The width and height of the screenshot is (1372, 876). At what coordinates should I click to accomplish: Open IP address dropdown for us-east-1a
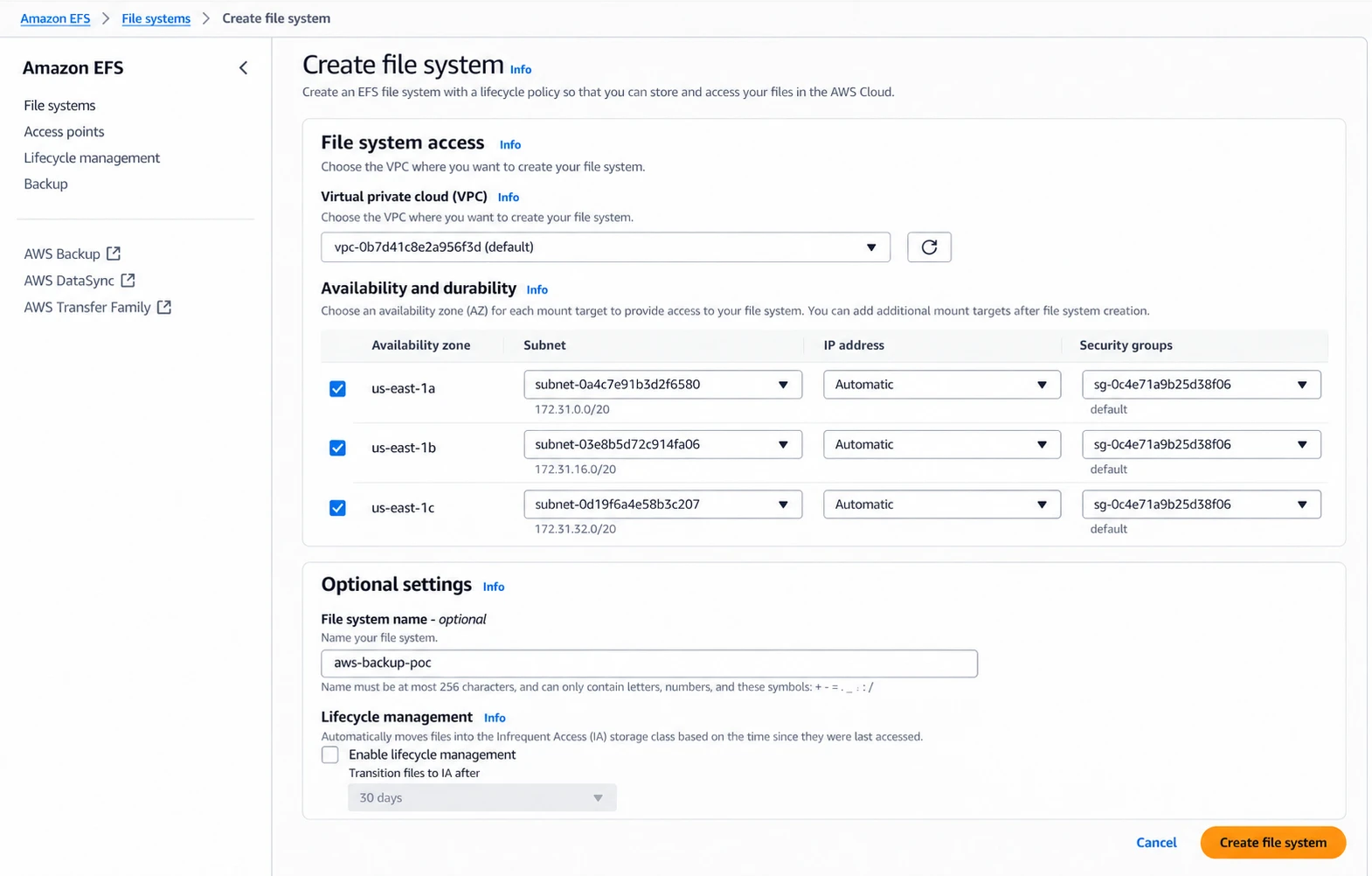coord(942,385)
